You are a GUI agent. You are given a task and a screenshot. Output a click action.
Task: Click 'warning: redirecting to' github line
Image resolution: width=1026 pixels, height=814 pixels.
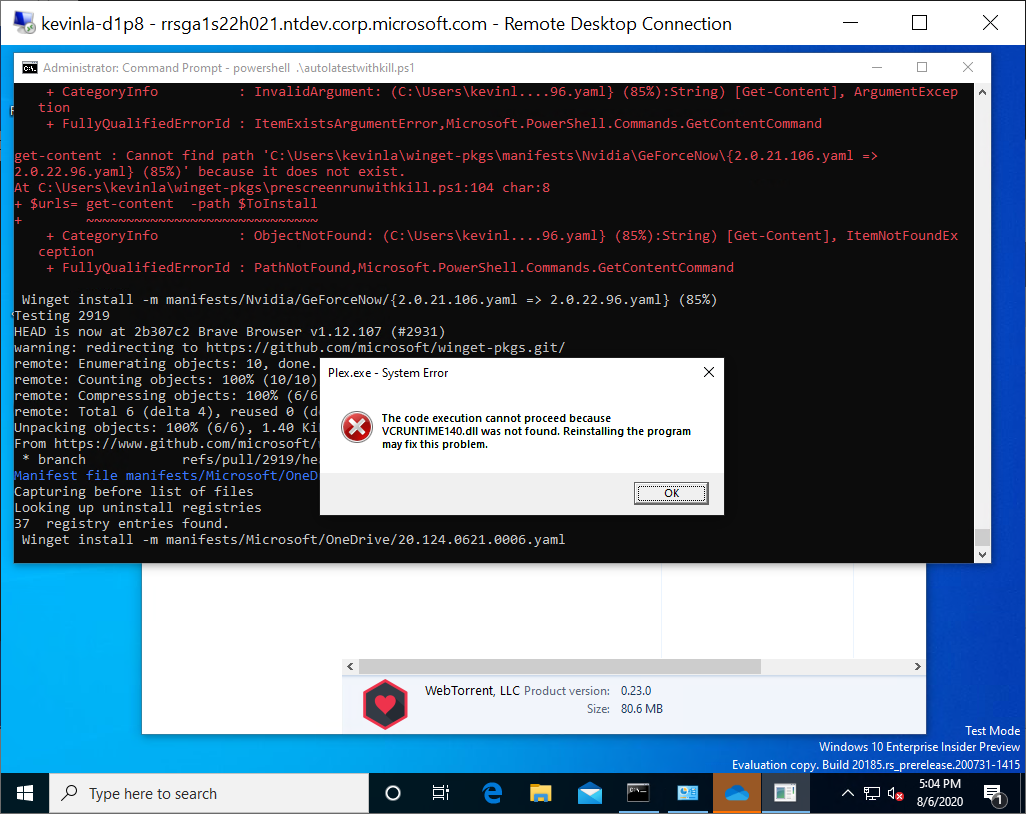[x=289, y=347]
